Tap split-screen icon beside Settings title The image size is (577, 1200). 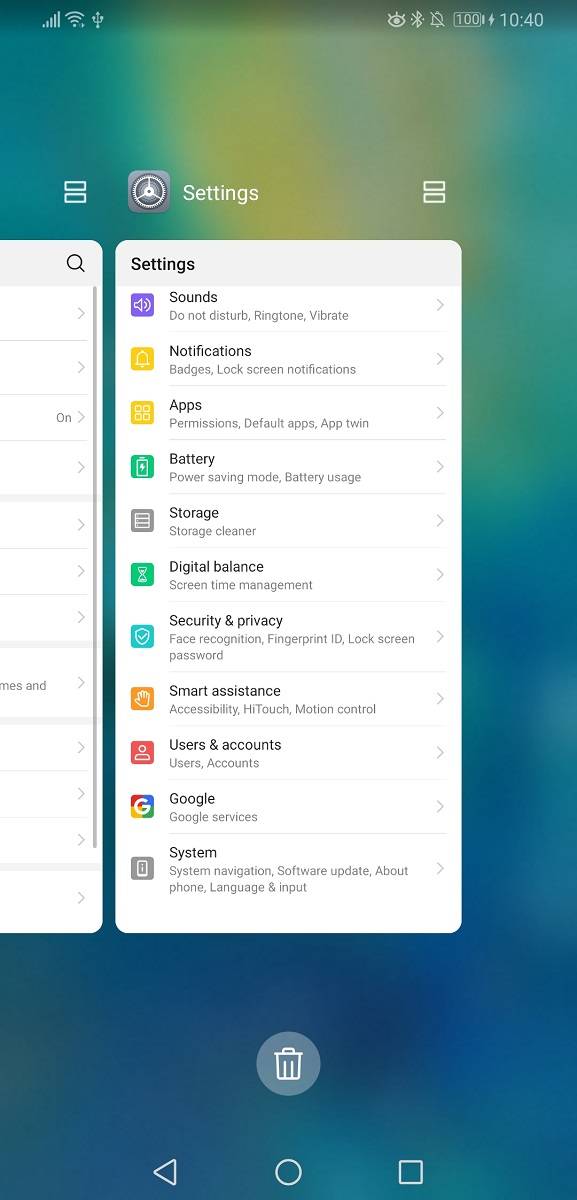pos(434,192)
